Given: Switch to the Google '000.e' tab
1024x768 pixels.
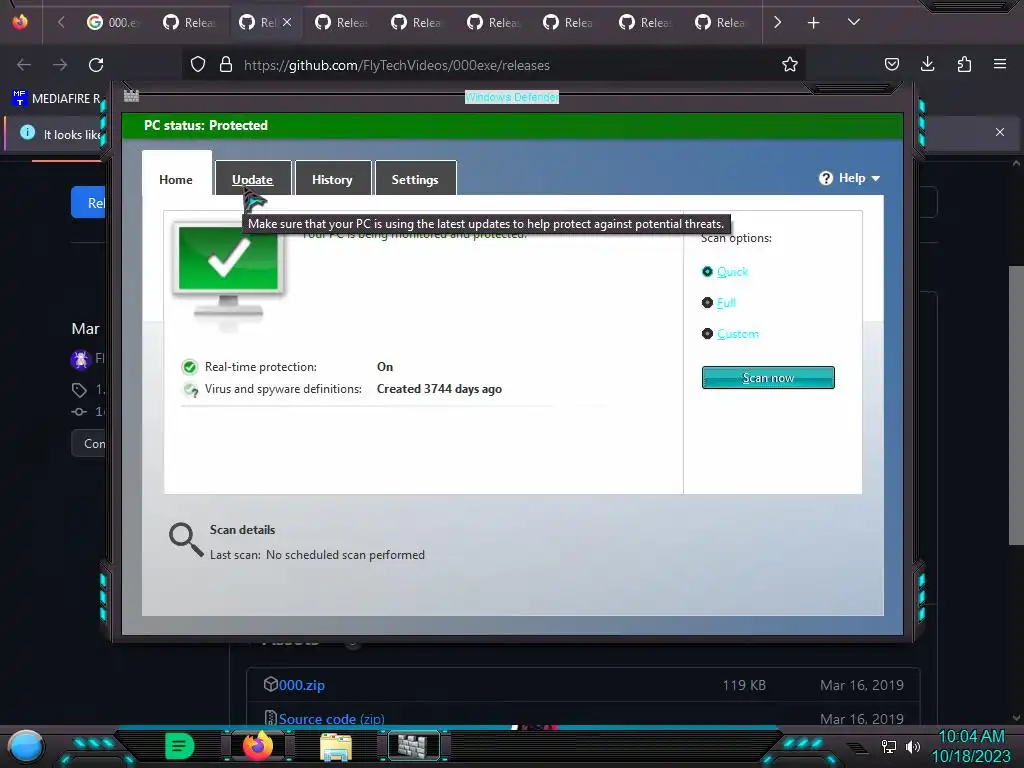Looking at the screenshot, I should tap(114, 22).
